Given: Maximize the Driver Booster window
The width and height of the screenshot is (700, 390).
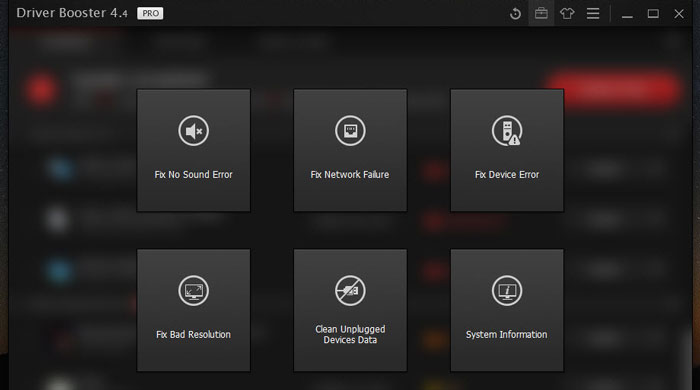Looking at the screenshot, I should (x=653, y=14).
